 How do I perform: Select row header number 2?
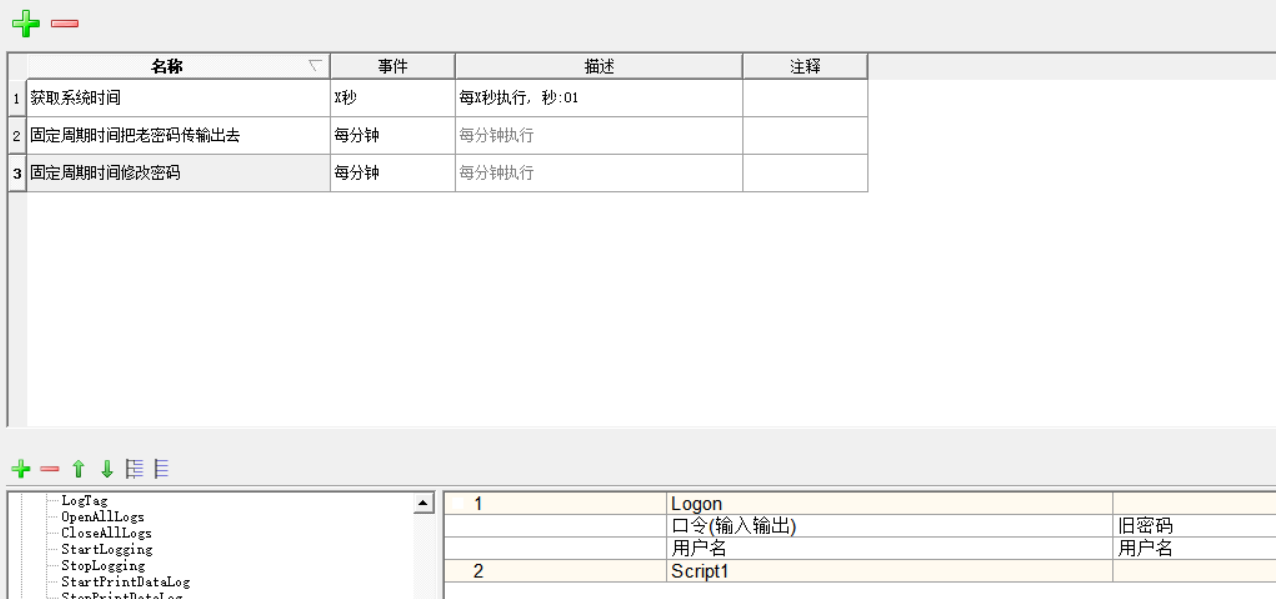coord(17,135)
